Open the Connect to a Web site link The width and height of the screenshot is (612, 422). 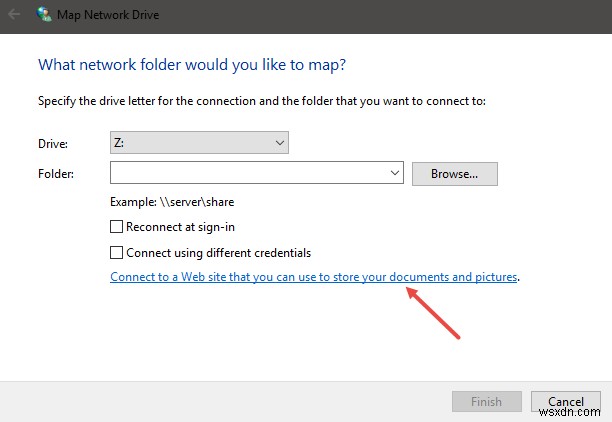314,277
